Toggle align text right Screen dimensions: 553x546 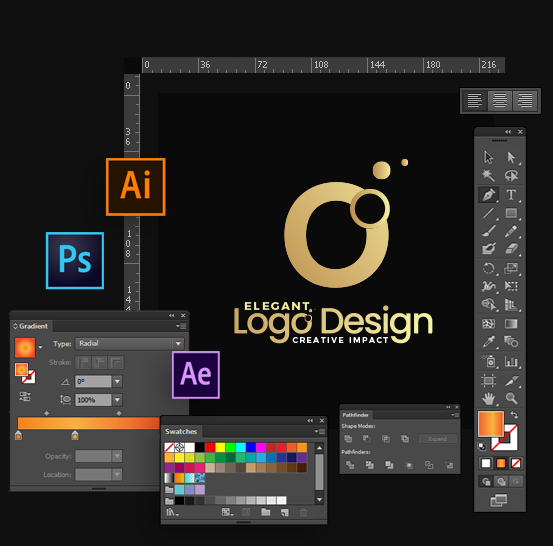click(x=525, y=101)
